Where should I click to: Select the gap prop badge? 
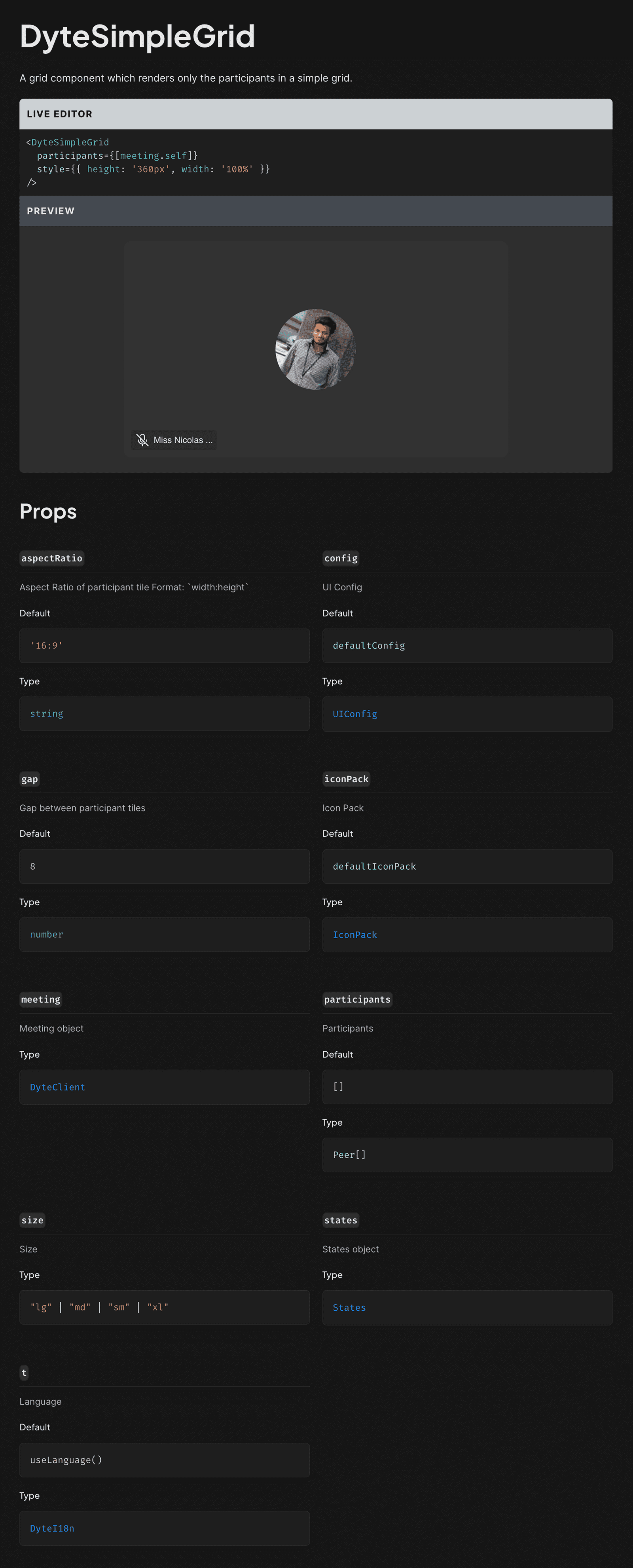(29, 779)
